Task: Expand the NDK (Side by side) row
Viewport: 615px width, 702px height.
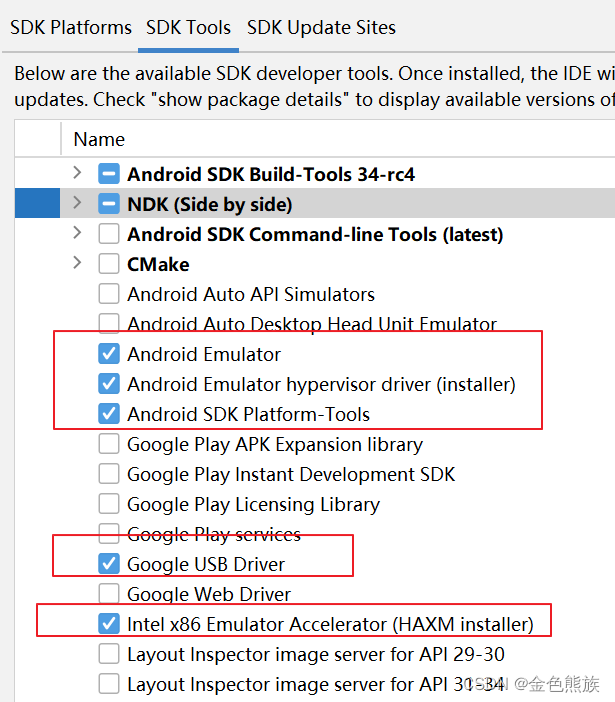Action: tap(77, 202)
